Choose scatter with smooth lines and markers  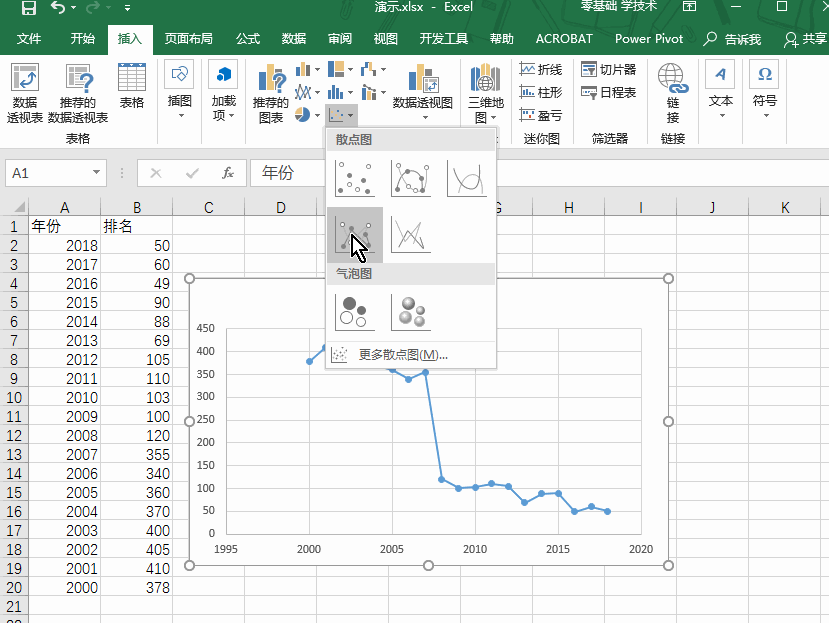(411, 179)
